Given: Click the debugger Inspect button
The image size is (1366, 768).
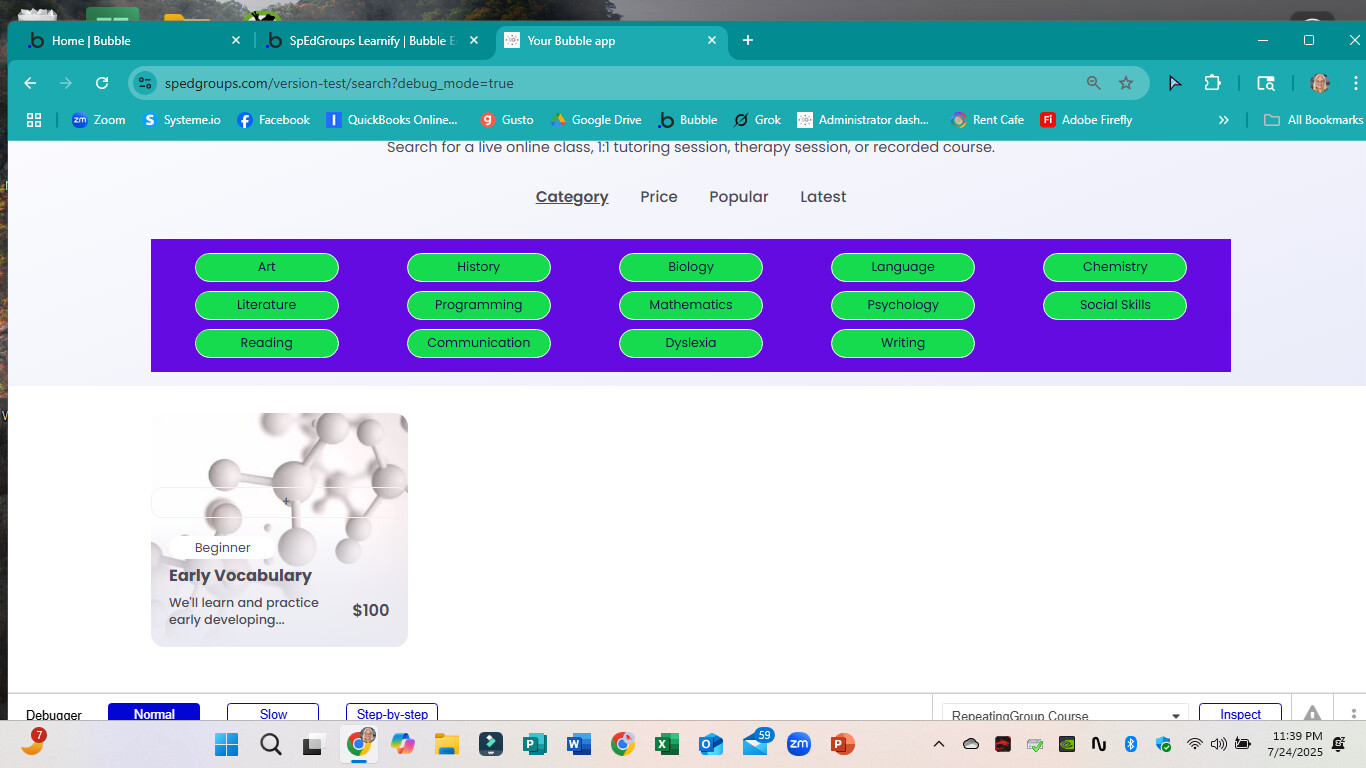Looking at the screenshot, I should (x=1240, y=713).
